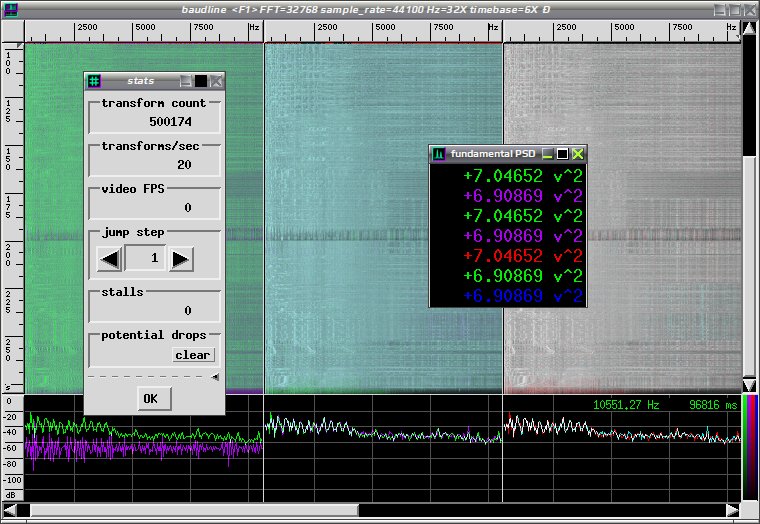The width and height of the screenshot is (760, 524).
Task: Click the horizontal scrollbar right arrow
Action: pyautogui.click(x=733, y=510)
